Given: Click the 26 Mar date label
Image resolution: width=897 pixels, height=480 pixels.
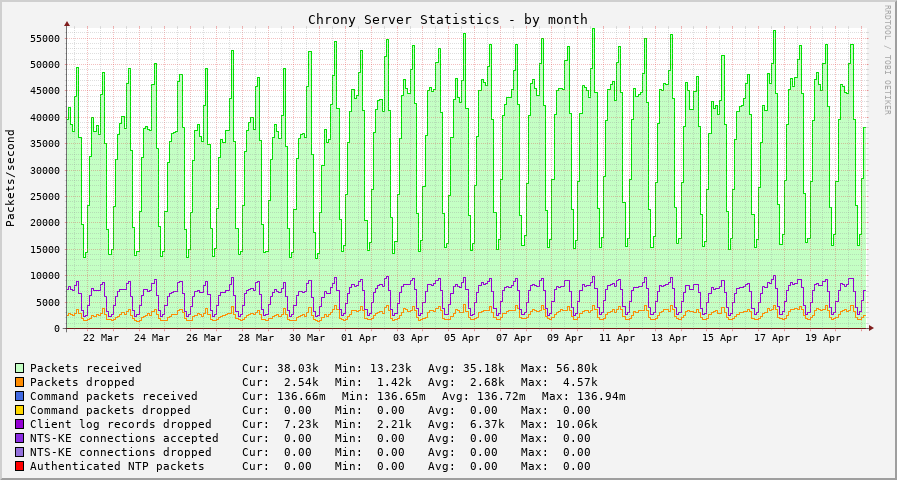Looking at the screenshot, I should (204, 338).
